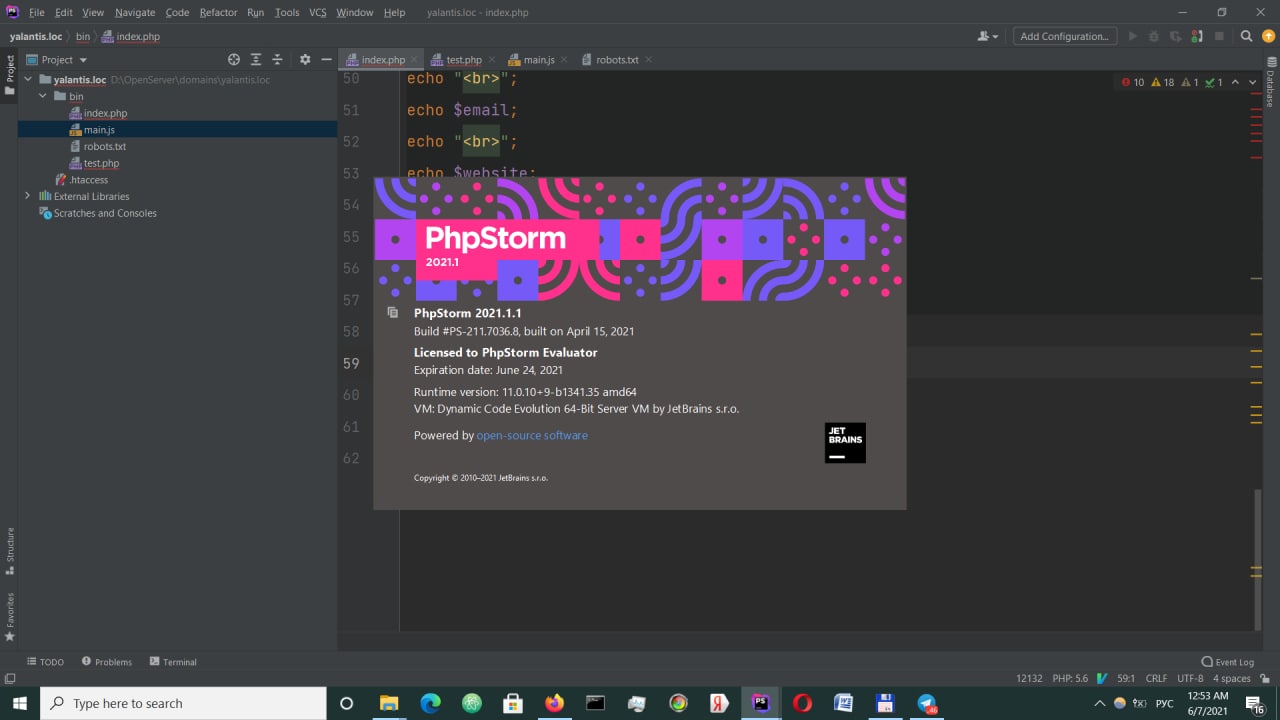Screen dimensions: 1280x720
Task: Open the Code With Me user dropdown
Action: coord(988,36)
